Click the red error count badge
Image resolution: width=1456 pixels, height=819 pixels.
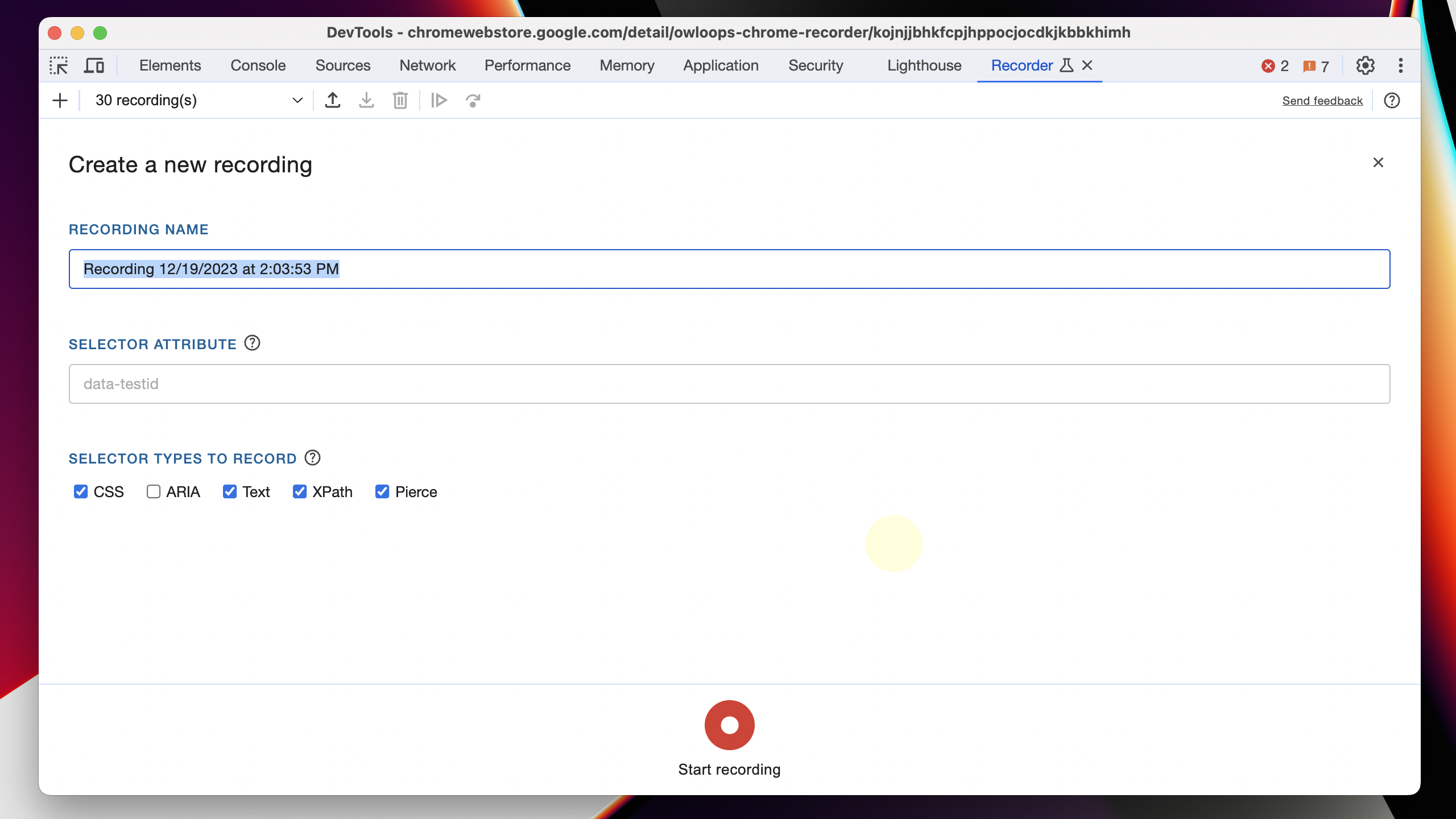(1275, 66)
